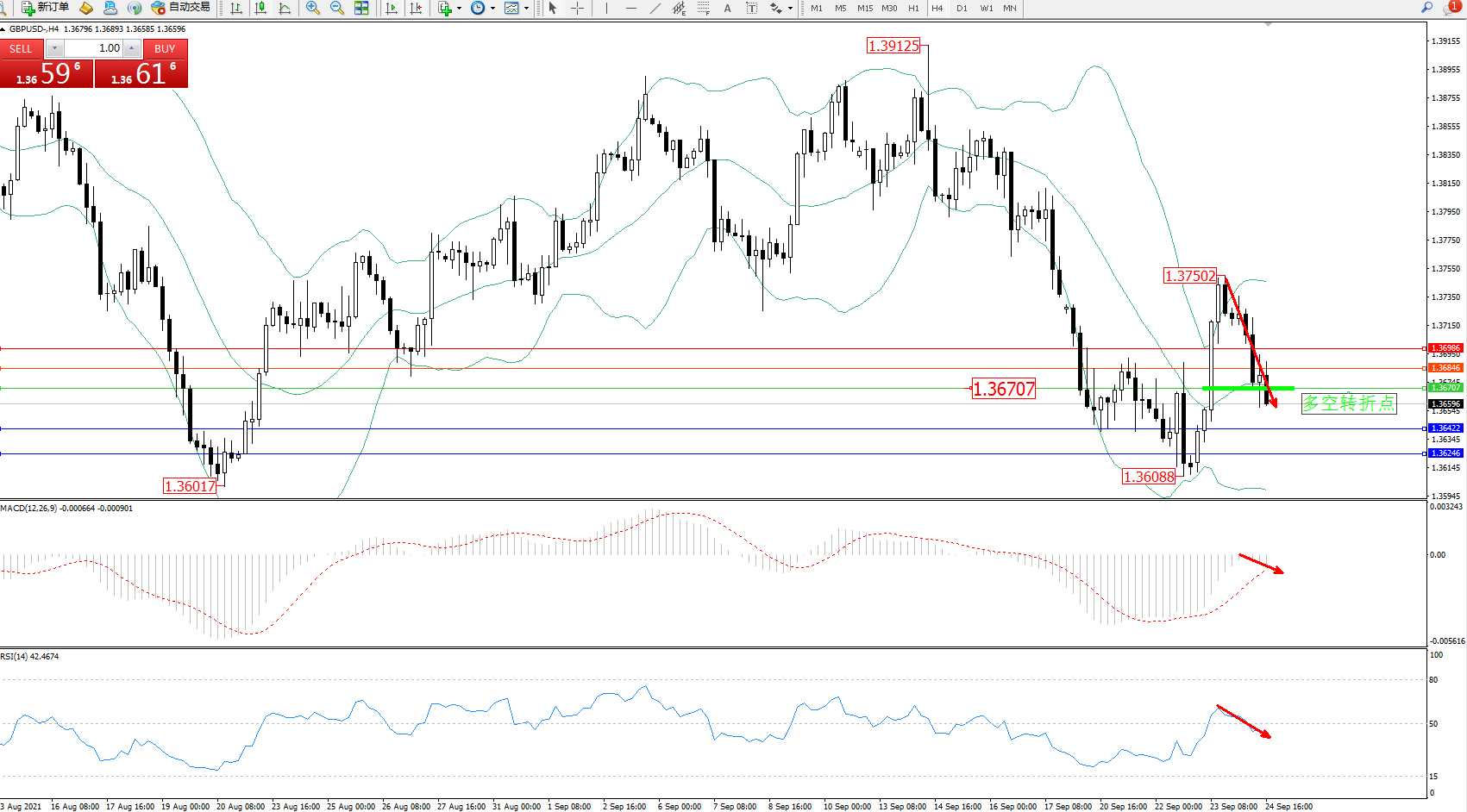Select the Crosshair tool
The height and width of the screenshot is (812, 1467).
tap(577, 8)
